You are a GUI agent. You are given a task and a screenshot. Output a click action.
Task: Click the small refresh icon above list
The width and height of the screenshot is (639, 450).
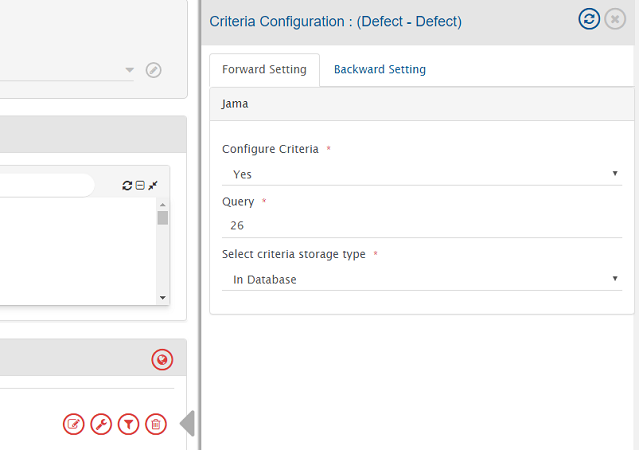click(x=127, y=186)
